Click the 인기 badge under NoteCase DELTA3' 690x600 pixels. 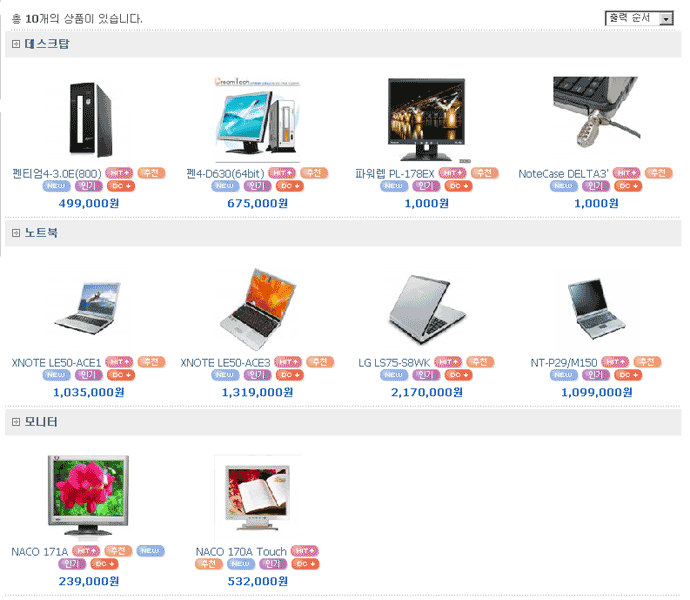pos(595,186)
